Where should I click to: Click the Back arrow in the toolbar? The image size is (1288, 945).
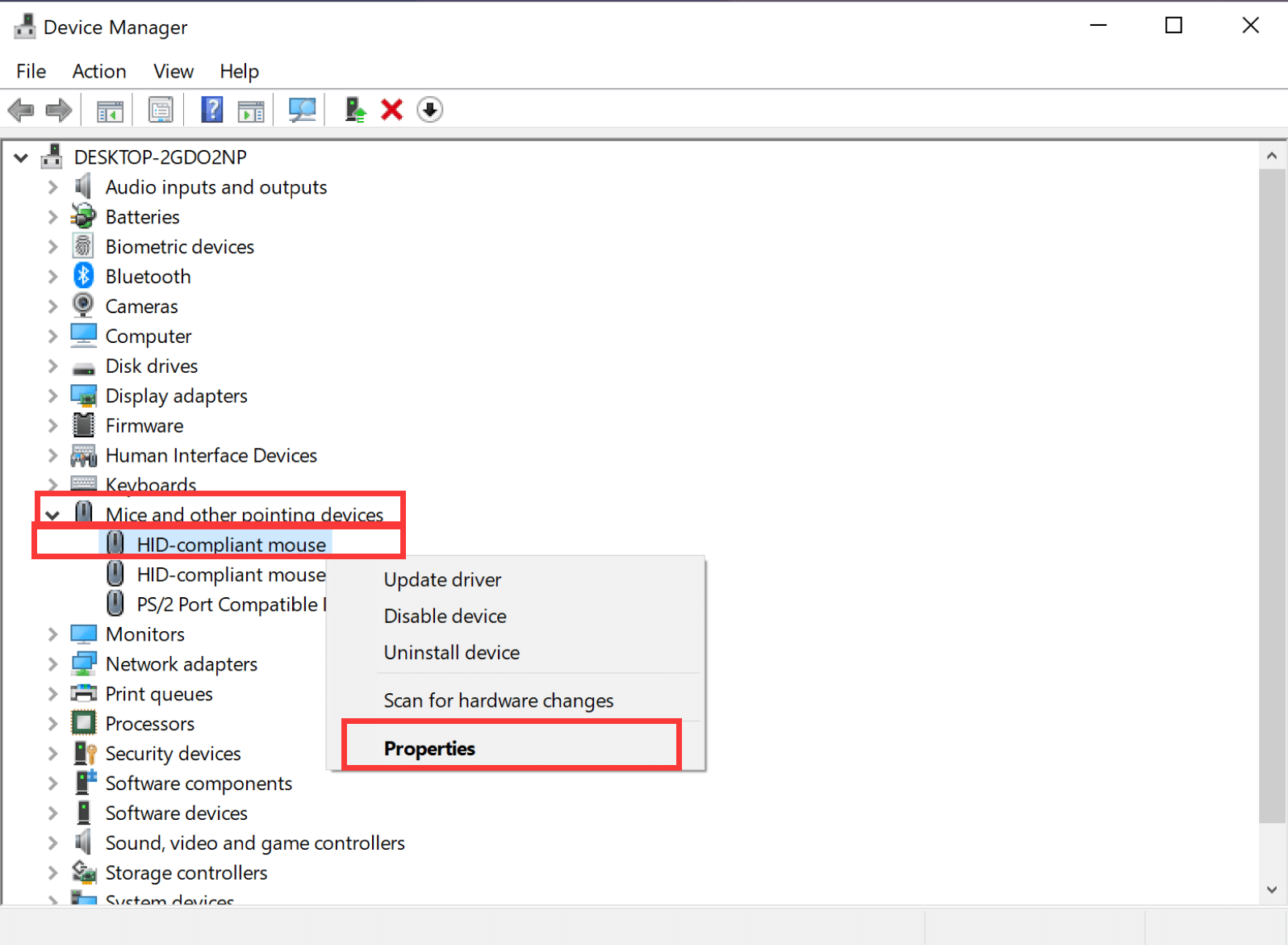tap(21, 110)
